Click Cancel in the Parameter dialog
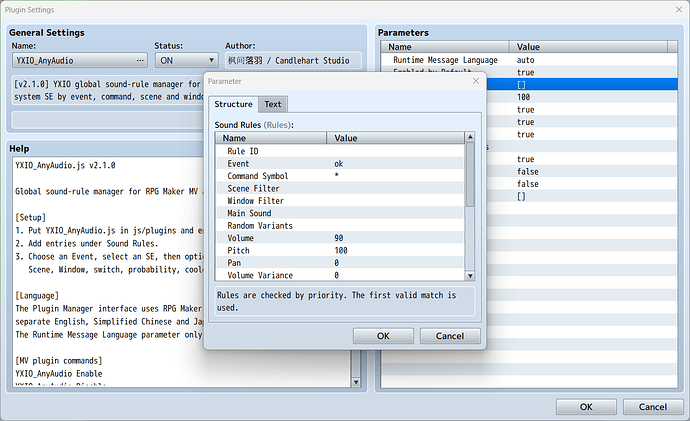690x421 pixels. tap(450, 336)
